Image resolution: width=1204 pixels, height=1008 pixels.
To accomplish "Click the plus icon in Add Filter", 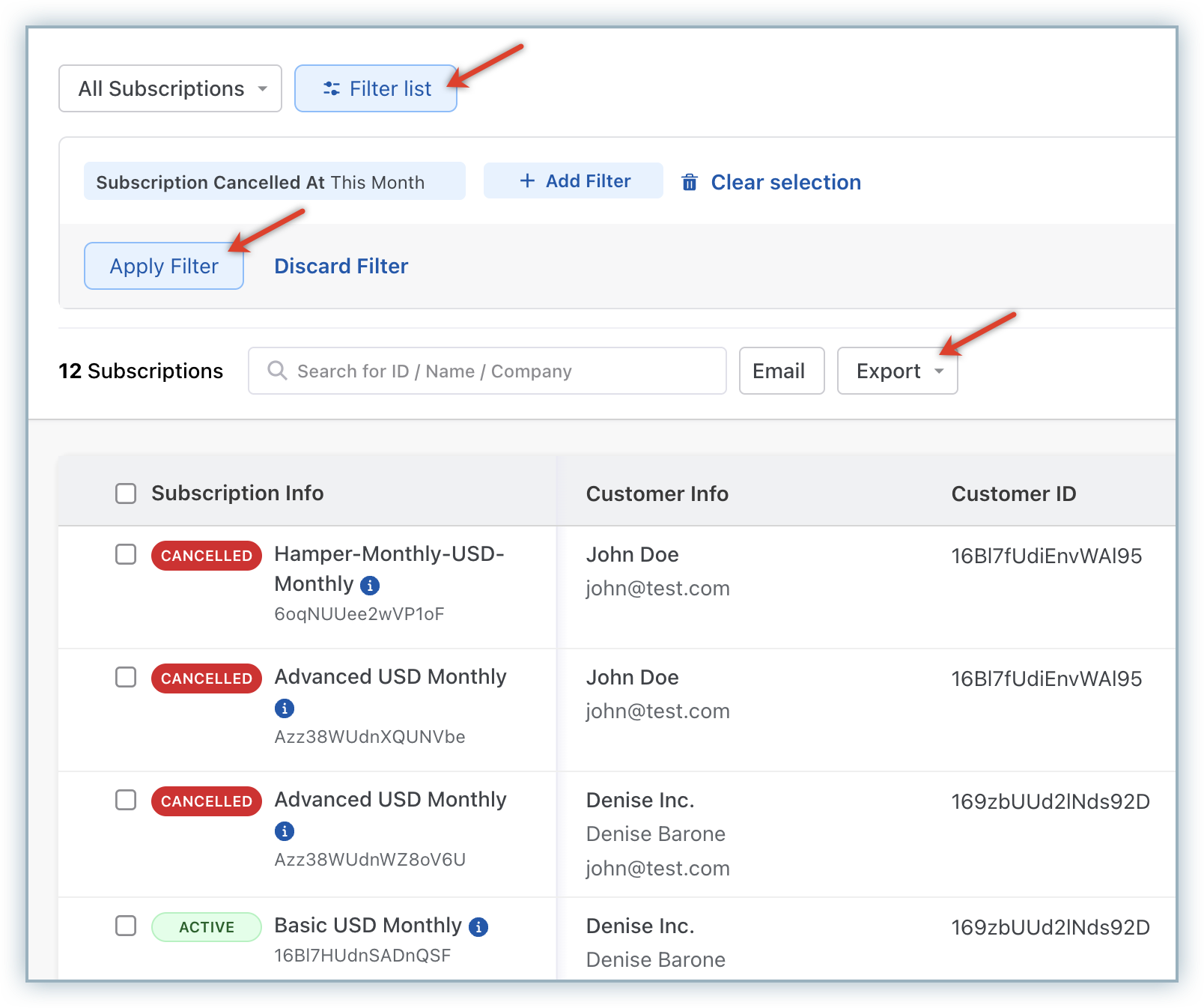I will tap(527, 181).
